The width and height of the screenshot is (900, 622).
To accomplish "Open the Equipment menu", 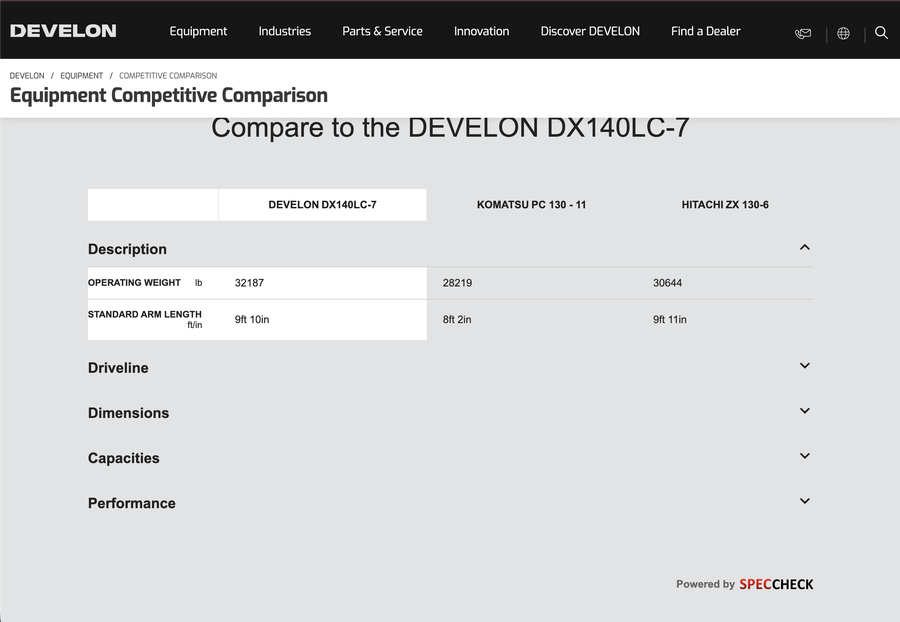I will coord(198,31).
